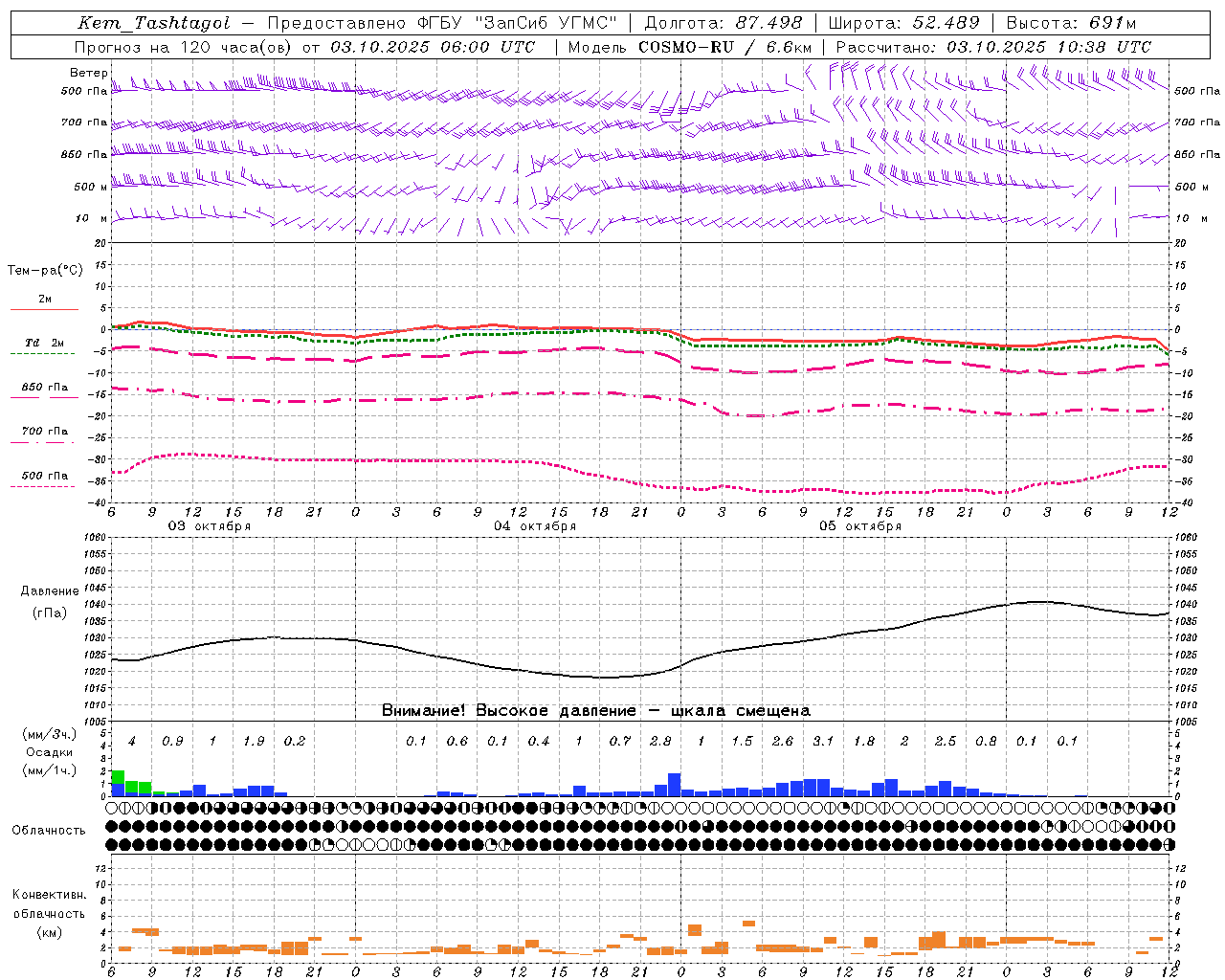Click the Давление pressure chart label
1225x980 pixels.
tap(50, 591)
